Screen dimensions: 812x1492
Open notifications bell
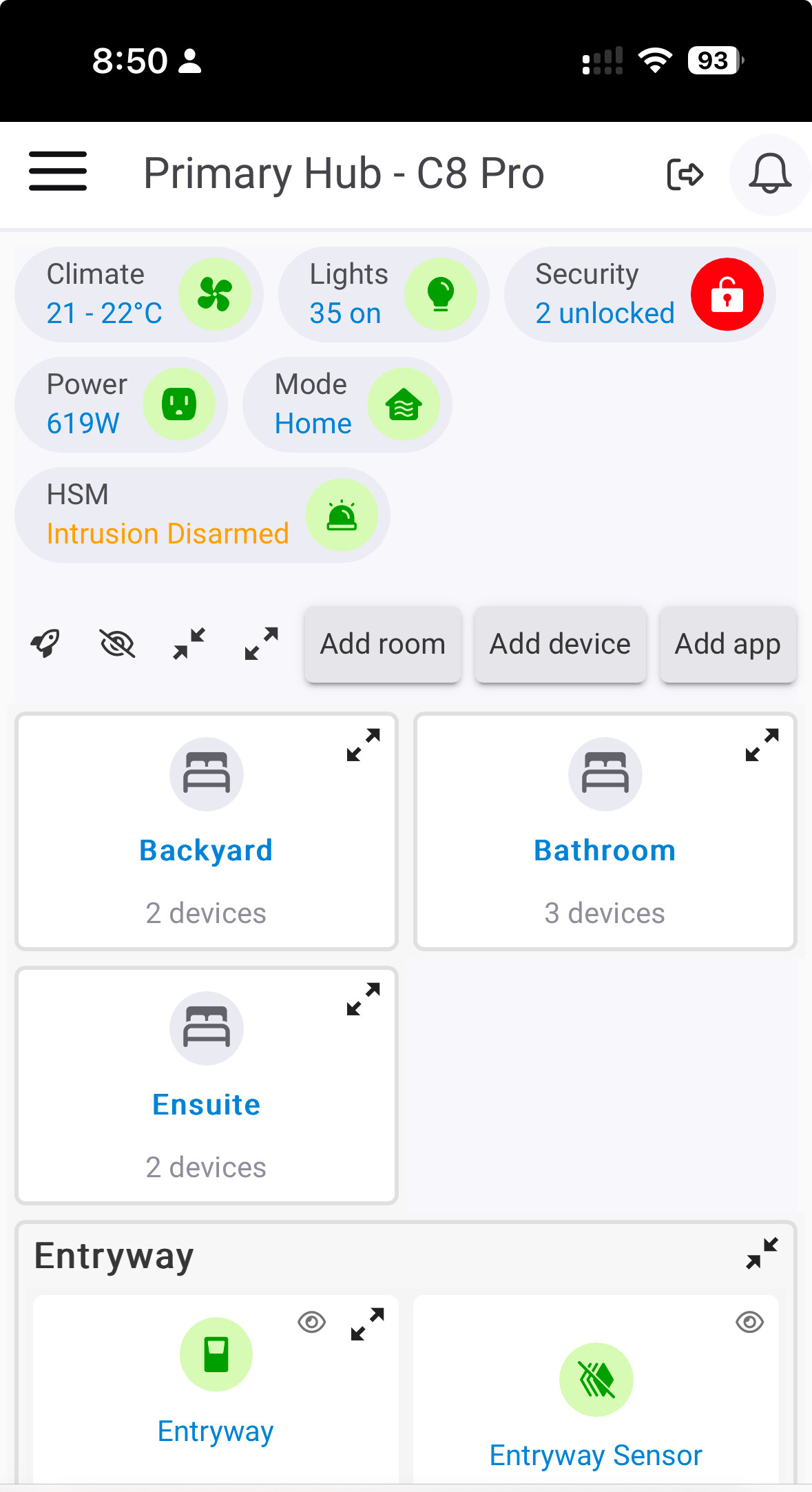[x=770, y=174]
